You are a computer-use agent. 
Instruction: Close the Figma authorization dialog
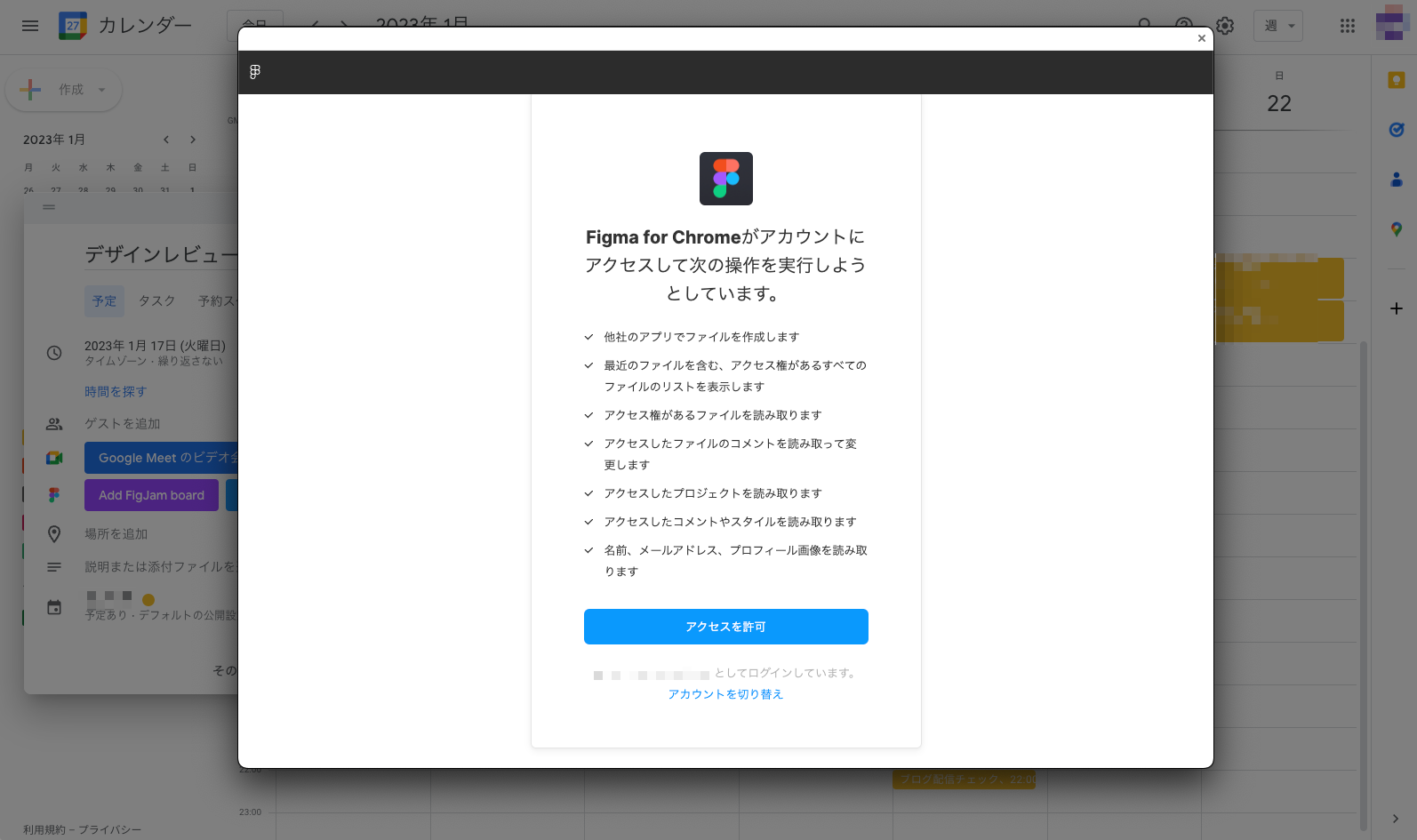point(1202,38)
